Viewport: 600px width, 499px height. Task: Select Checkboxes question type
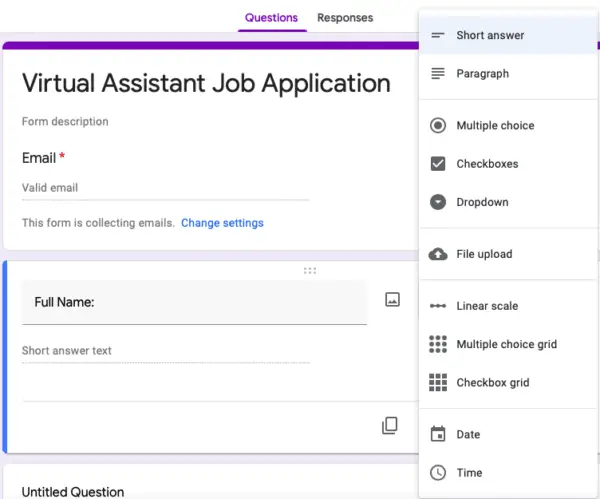pos(487,164)
